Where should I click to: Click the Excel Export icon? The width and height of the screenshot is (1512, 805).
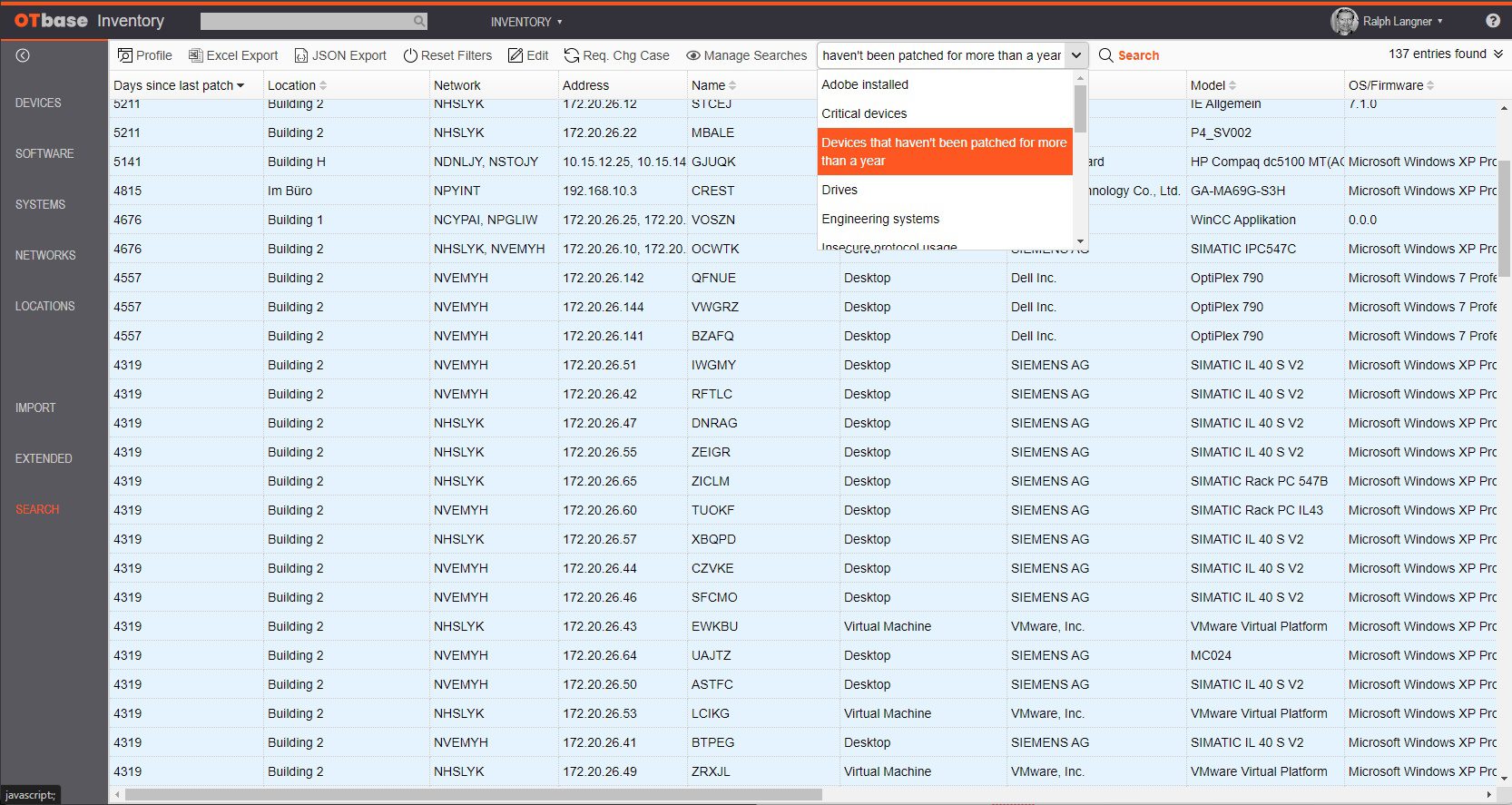pyautogui.click(x=195, y=55)
